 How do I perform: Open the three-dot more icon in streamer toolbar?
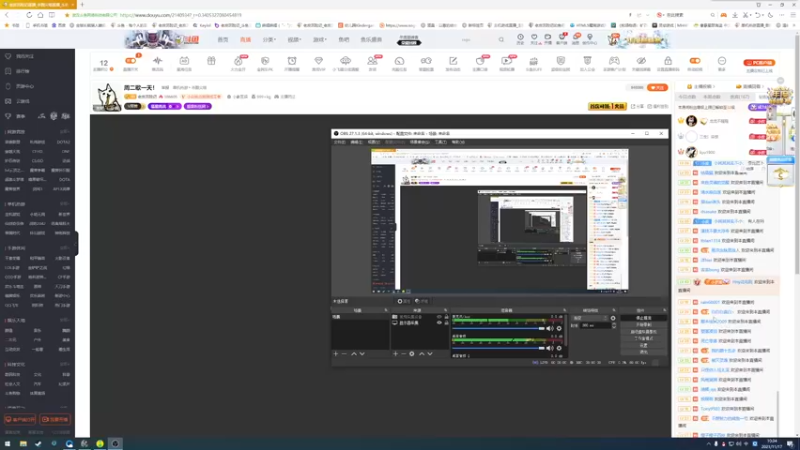[721, 63]
